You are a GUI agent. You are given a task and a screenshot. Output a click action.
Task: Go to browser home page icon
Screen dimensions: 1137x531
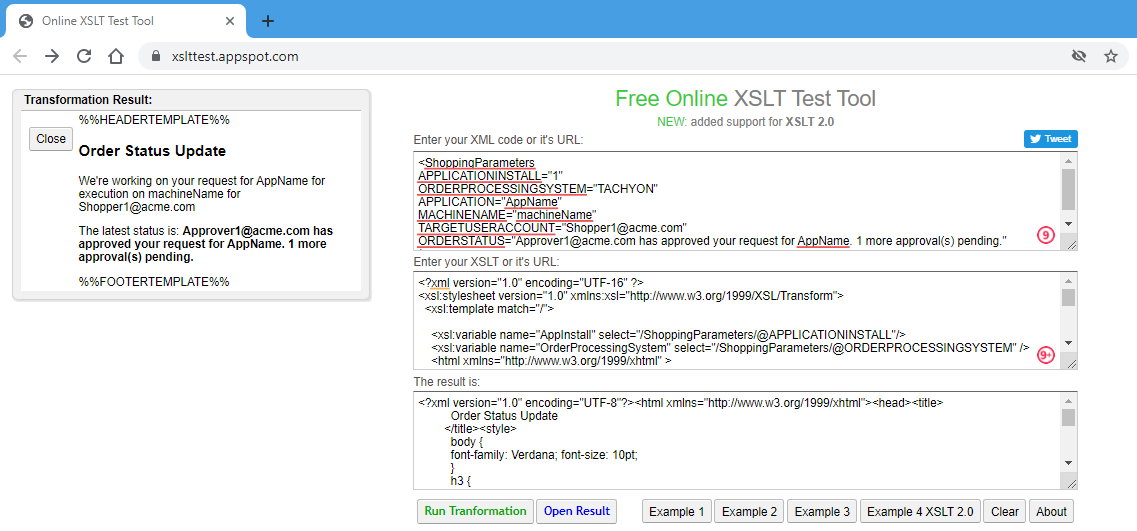(116, 56)
